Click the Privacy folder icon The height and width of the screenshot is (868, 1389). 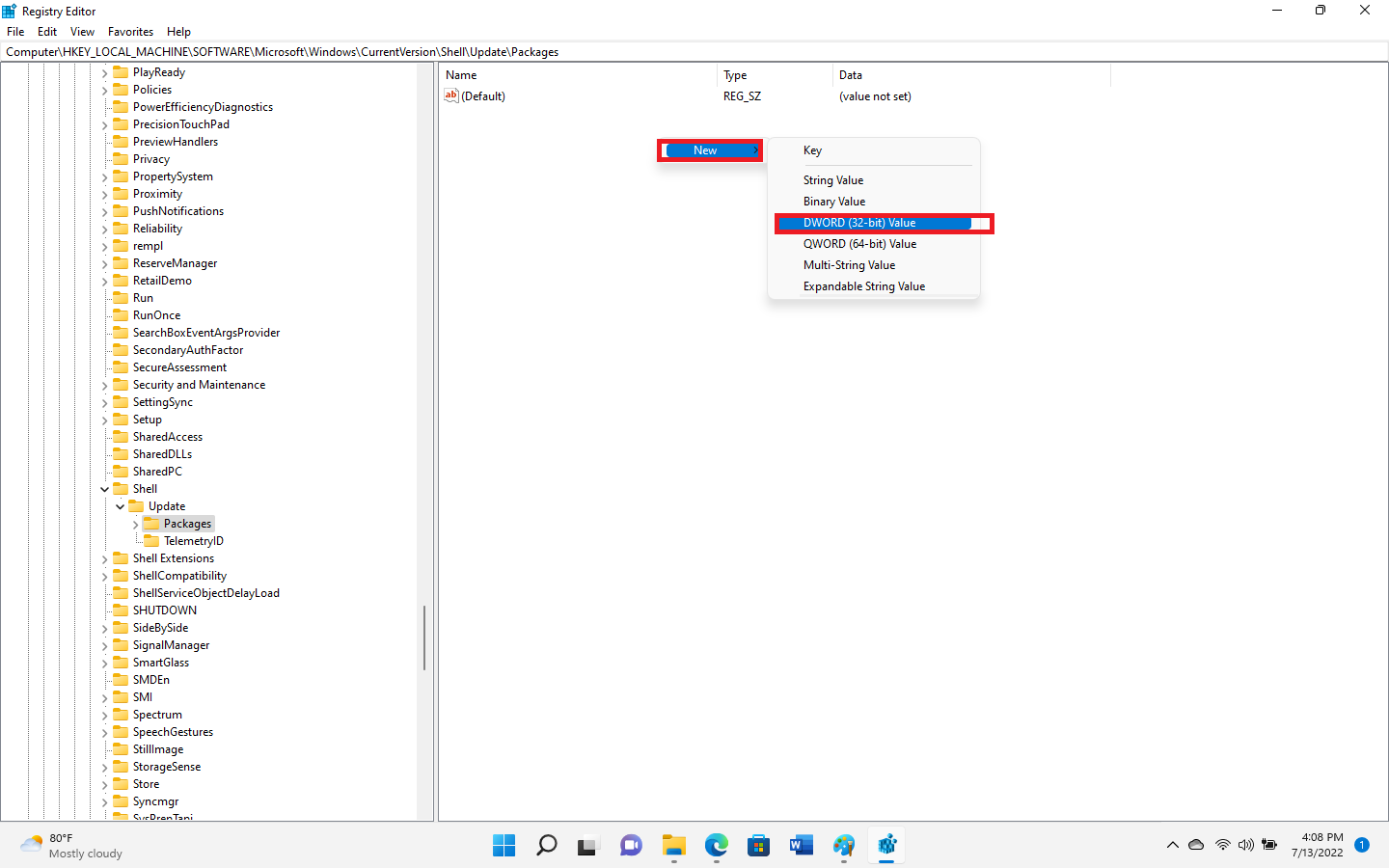pyautogui.click(x=121, y=159)
